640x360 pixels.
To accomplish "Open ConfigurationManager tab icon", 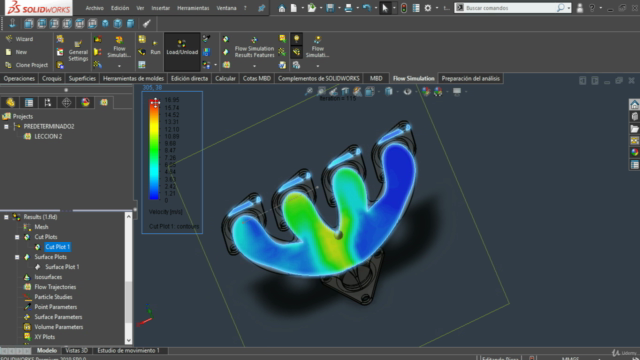I will pos(48,102).
